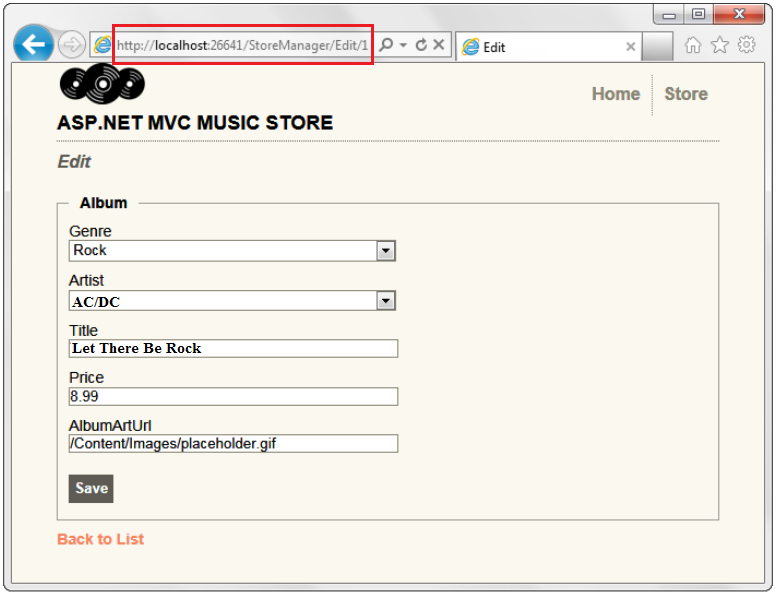Click the URL text in the address bar
Screen dimensions: 777x595
[x=242, y=46]
